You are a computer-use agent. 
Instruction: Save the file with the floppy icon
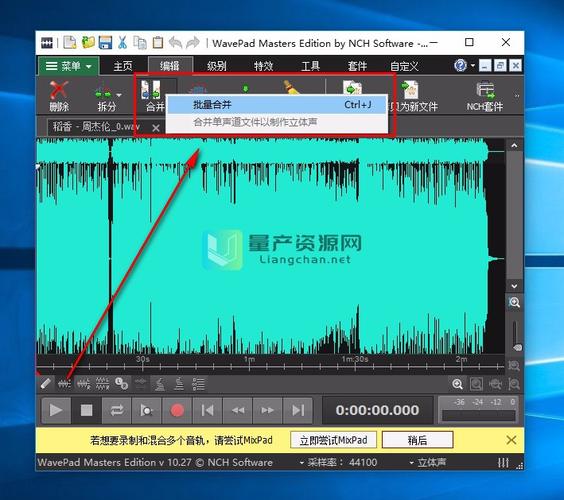pos(105,43)
